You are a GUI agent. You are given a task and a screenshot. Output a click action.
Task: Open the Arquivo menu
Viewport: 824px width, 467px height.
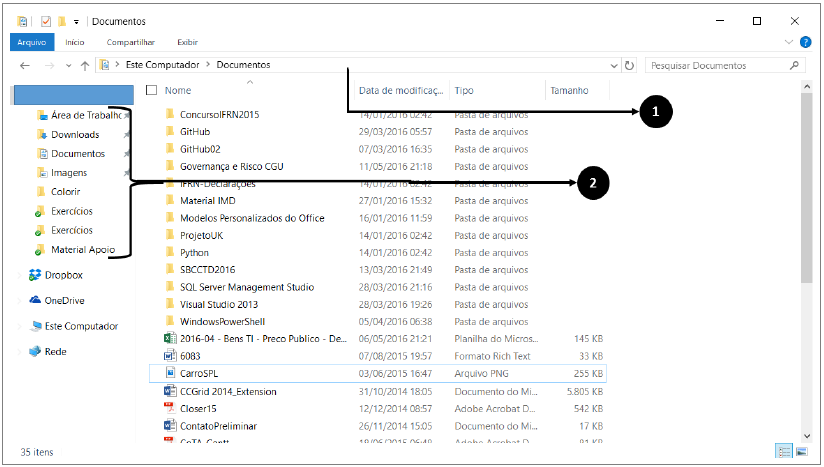[x=32, y=42]
